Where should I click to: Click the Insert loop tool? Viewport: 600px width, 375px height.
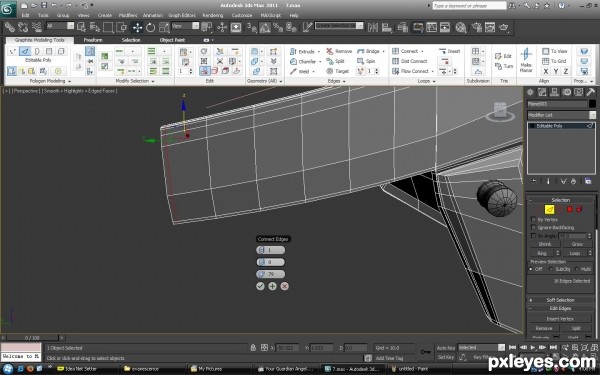coord(449,51)
